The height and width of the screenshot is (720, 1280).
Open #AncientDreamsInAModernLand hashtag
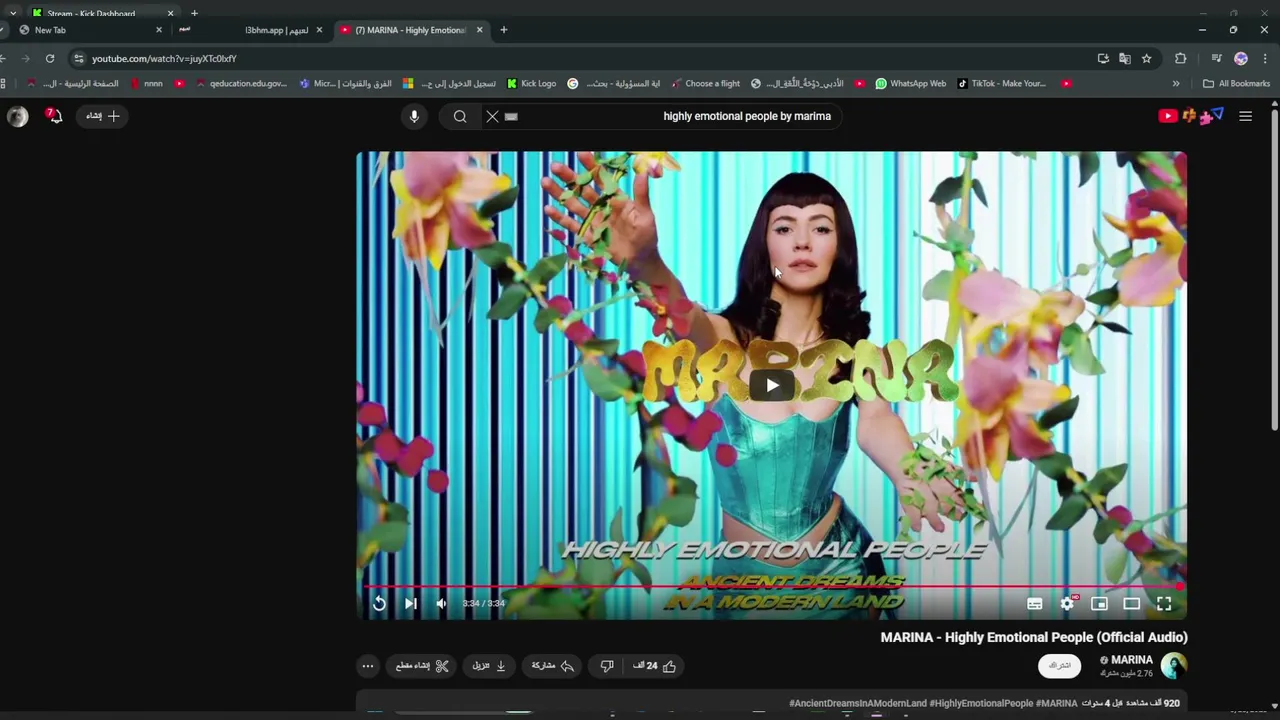coord(858,703)
